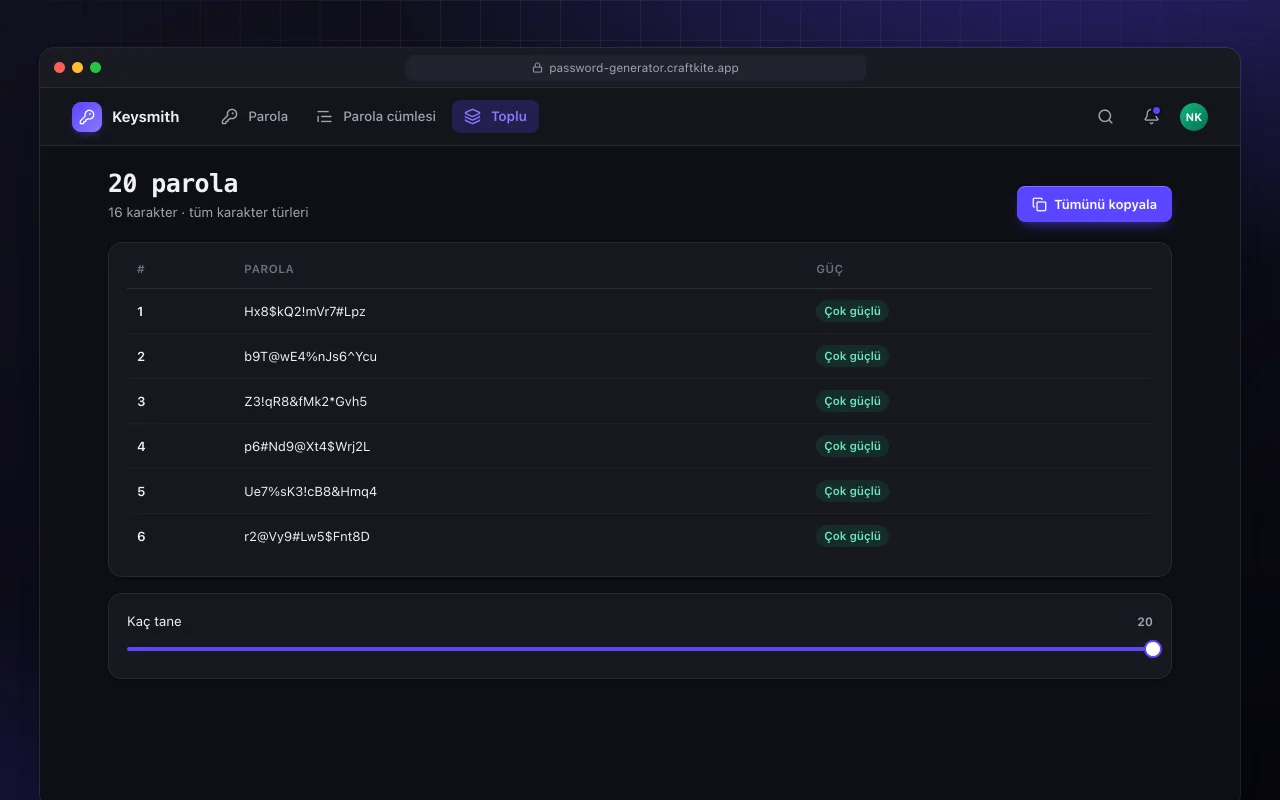Click the Çok güçlü badge in row 6
Viewport: 1280px width, 800px height.
(852, 536)
